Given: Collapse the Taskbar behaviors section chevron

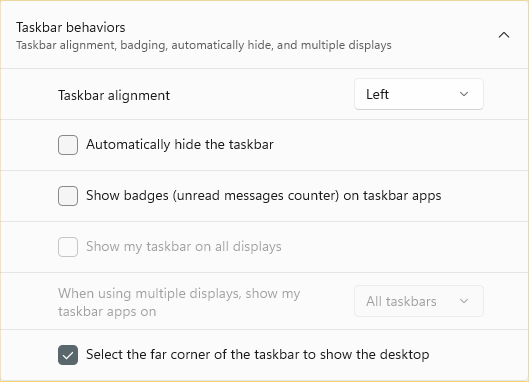Looking at the screenshot, I should pos(504,35).
